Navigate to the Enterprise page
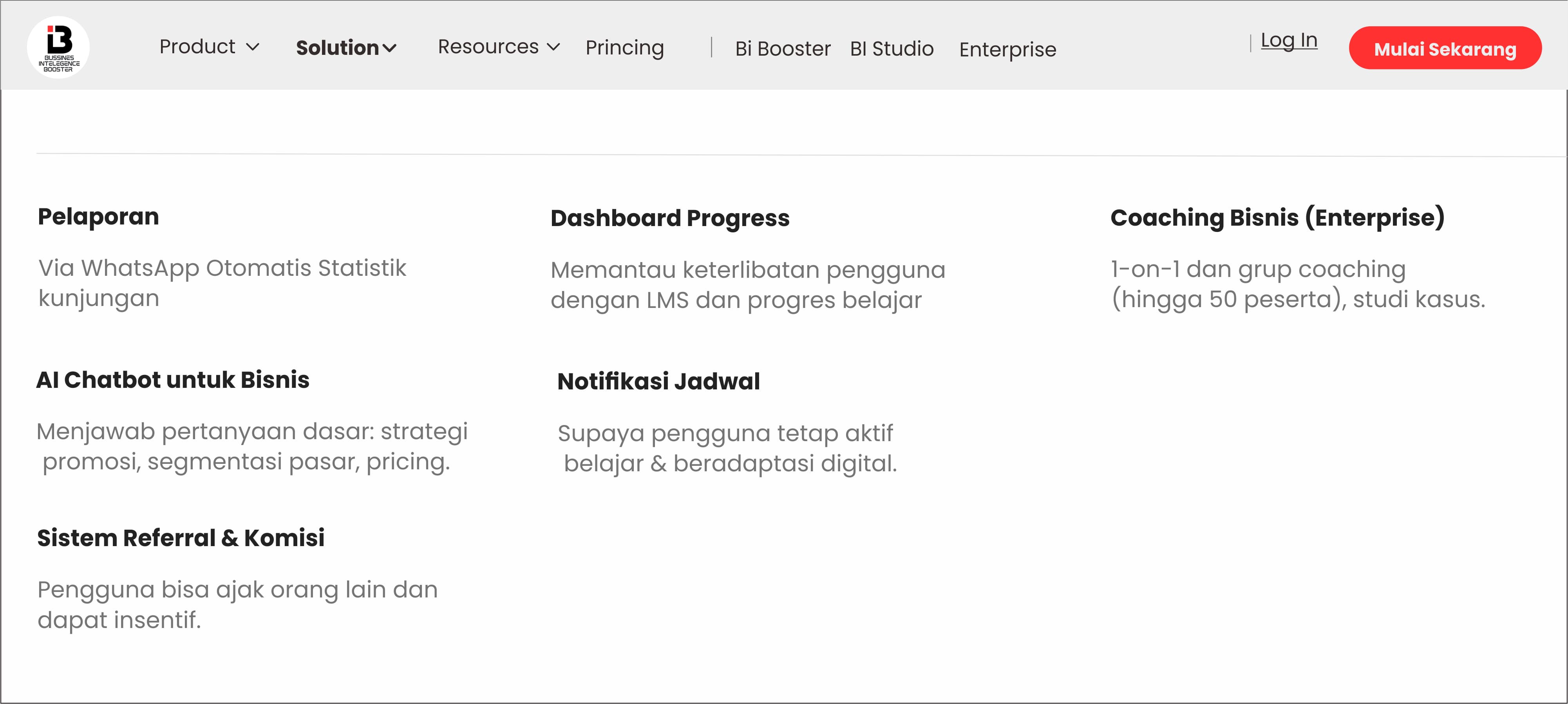Image resolution: width=1568 pixels, height=704 pixels. point(1007,49)
